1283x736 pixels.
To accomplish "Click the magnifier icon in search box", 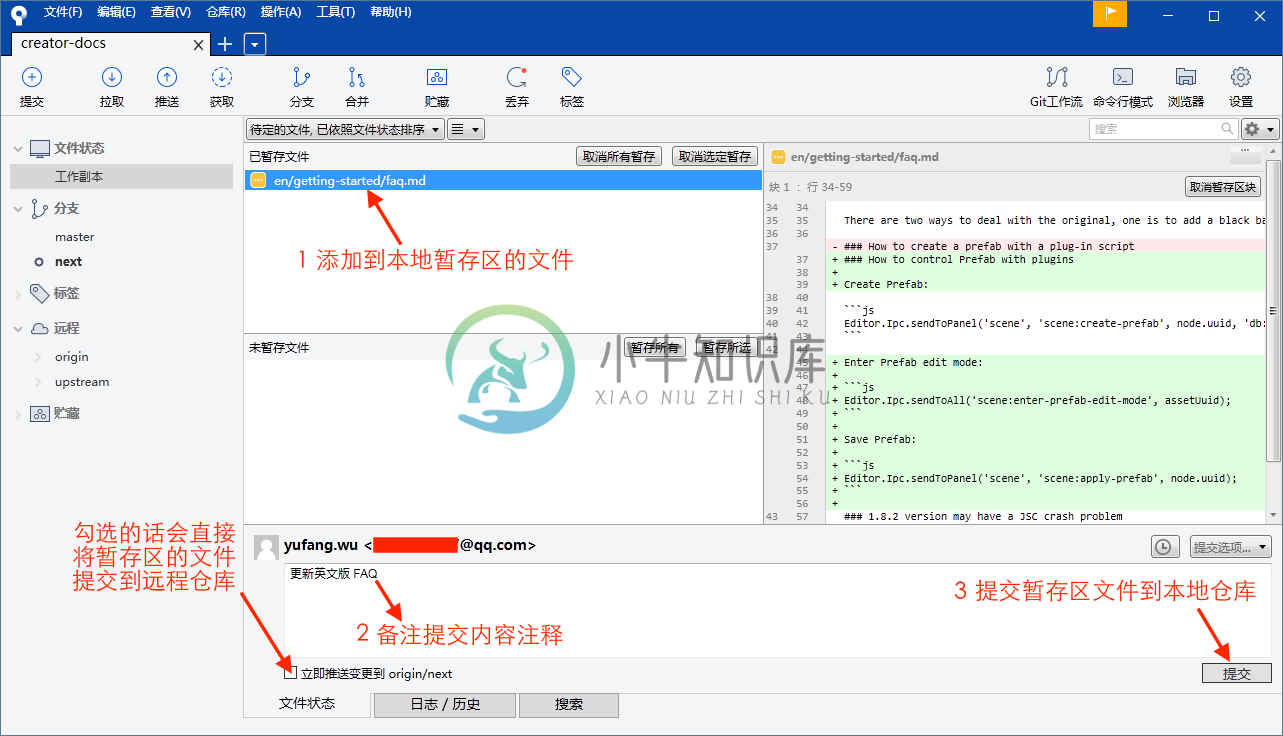I will (x=1227, y=129).
